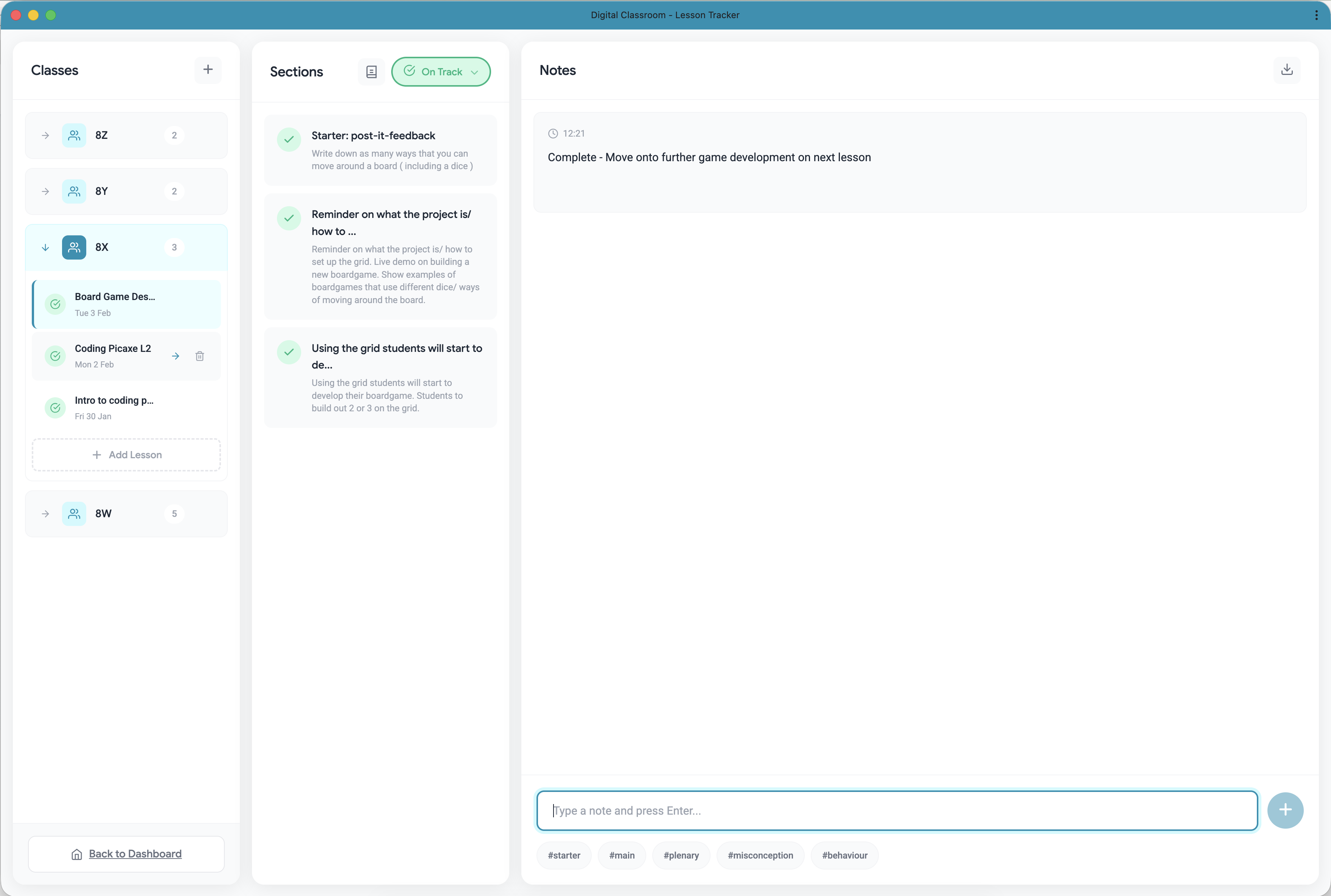Click the note input field
1331x896 pixels.
pyautogui.click(x=897, y=810)
